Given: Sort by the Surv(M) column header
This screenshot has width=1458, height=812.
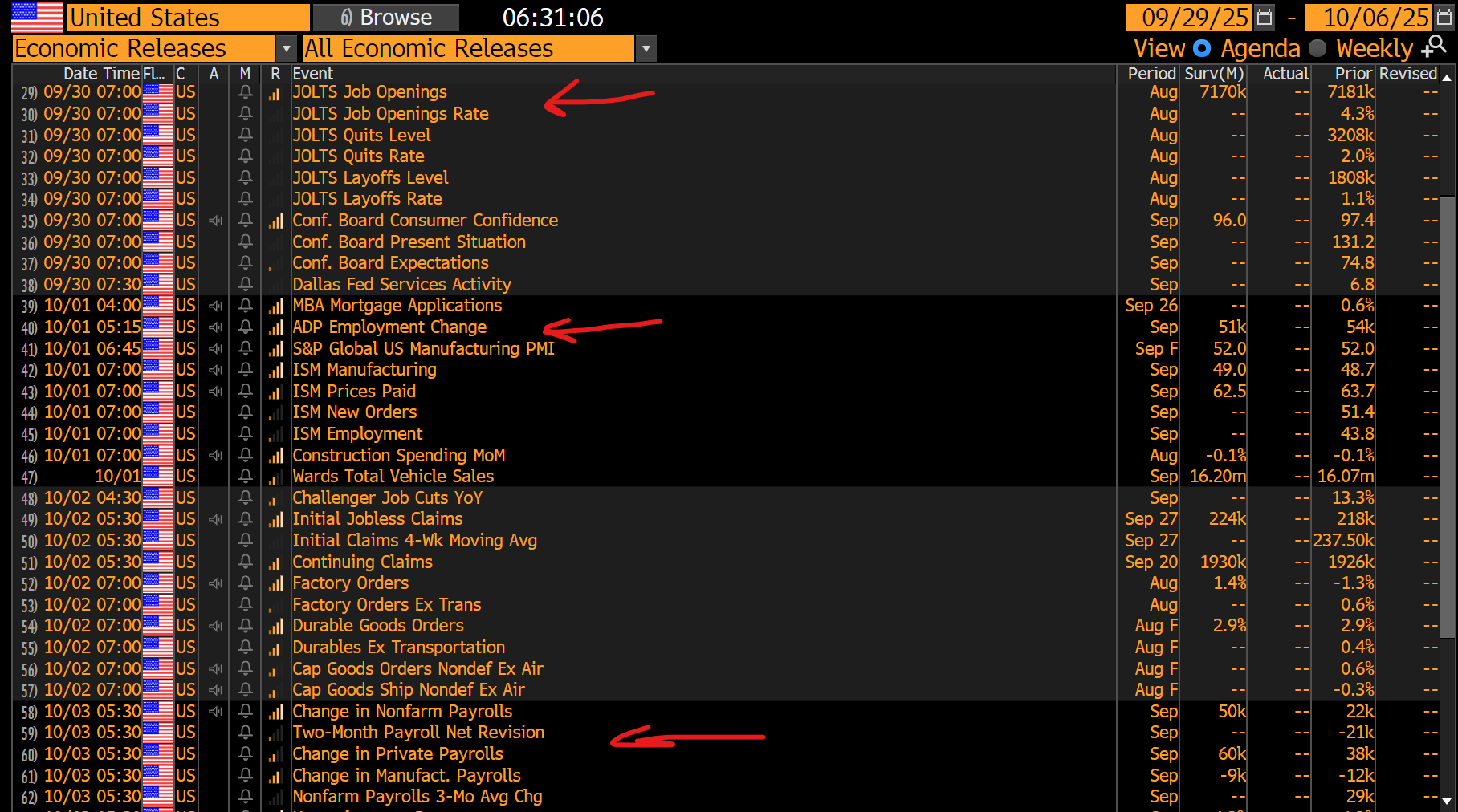Looking at the screenshot, I should point(1214,74).
